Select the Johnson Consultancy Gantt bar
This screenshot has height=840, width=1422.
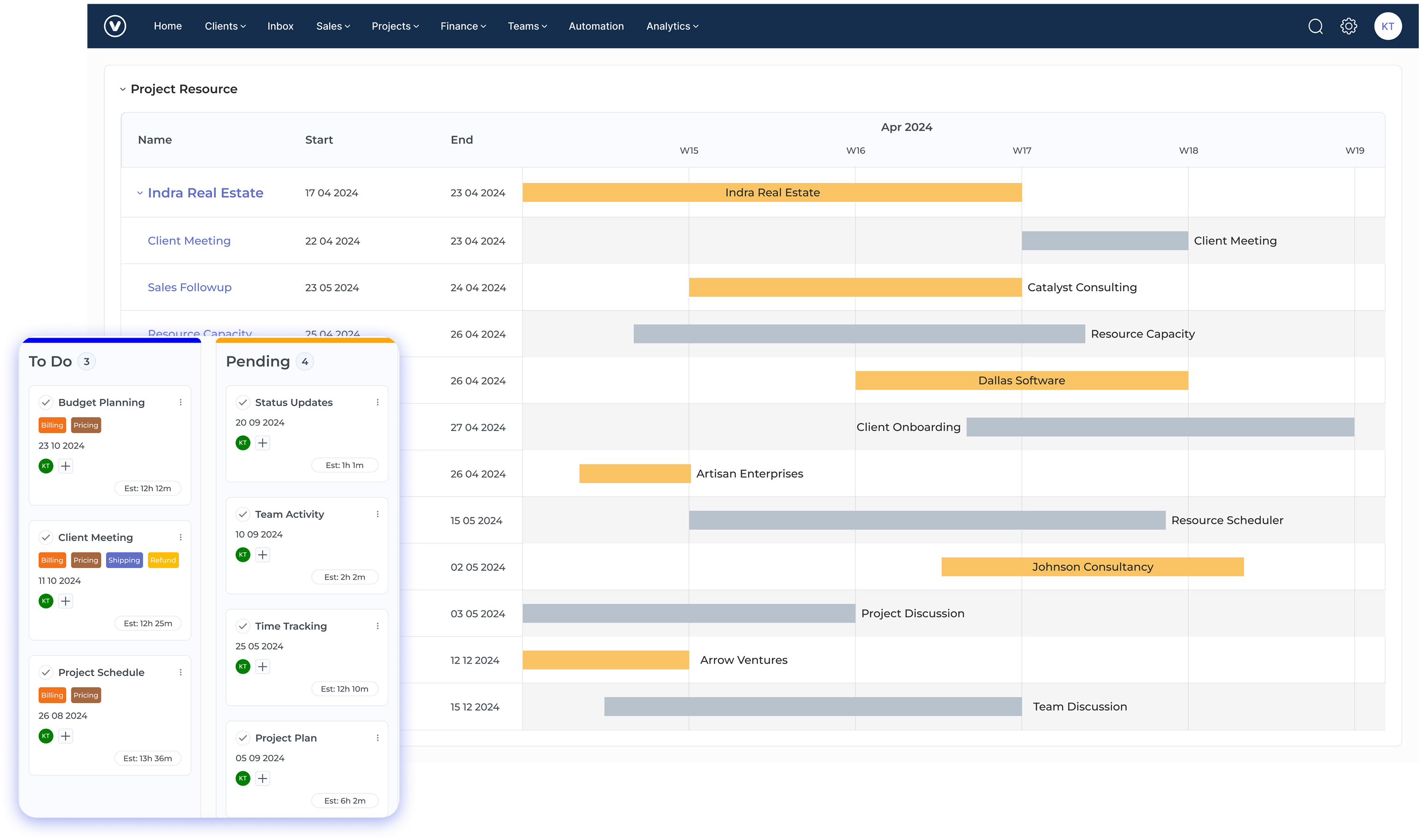[1092, 567]
